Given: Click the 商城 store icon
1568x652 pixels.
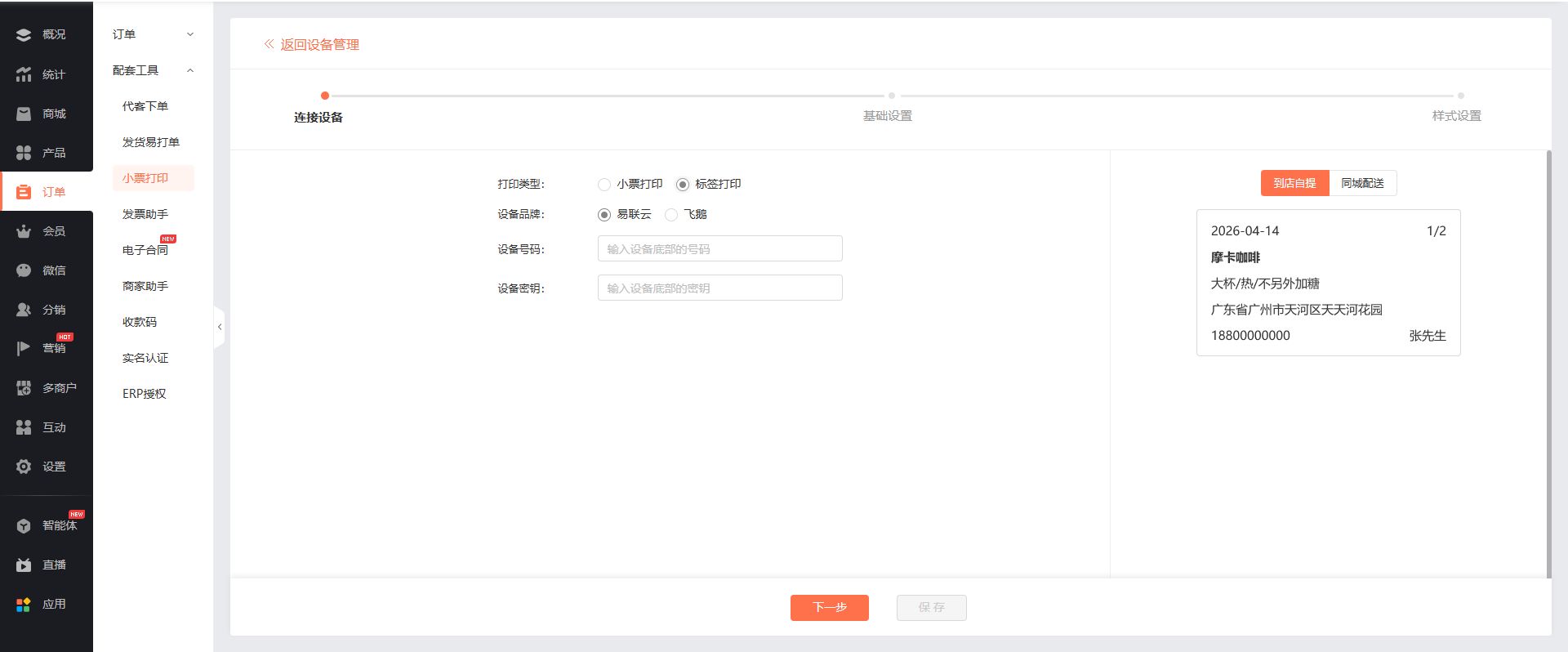Looking at the screenshot, I should point(24,114).
